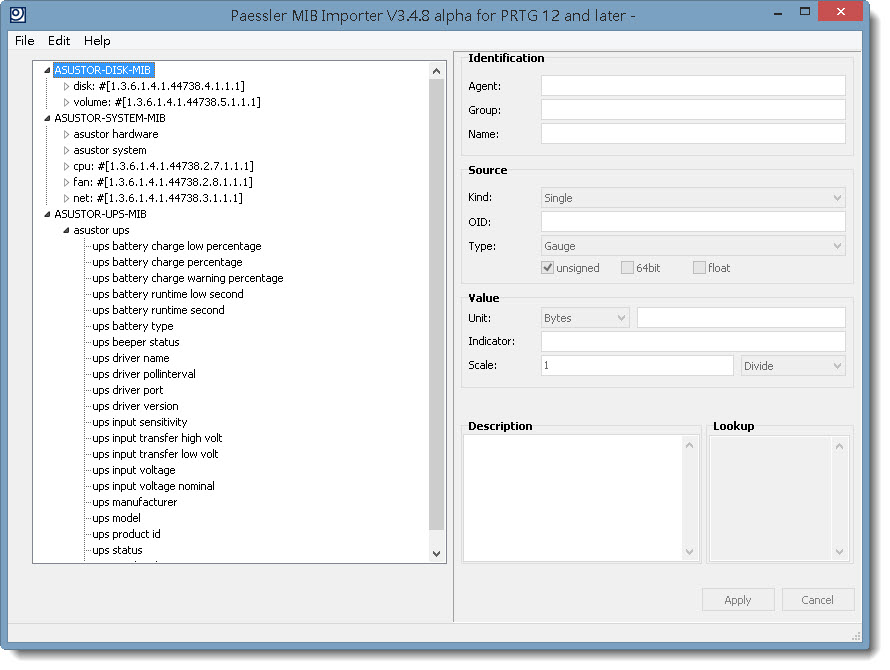Open the Type dropdown showing Gauge
The height and width of the screenshot is (670, 890).
693,246
